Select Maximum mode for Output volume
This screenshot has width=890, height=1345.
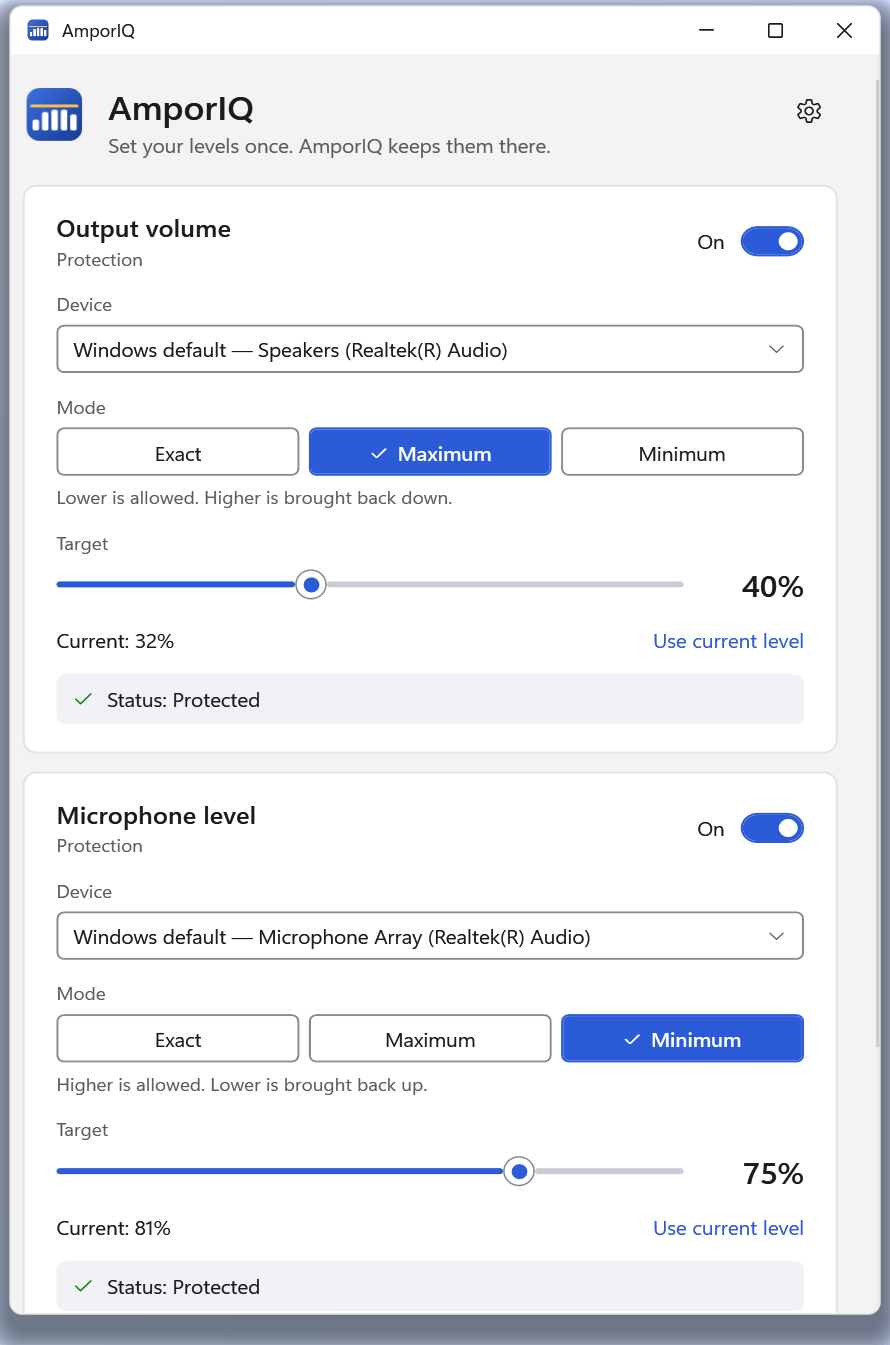(430, 452)
